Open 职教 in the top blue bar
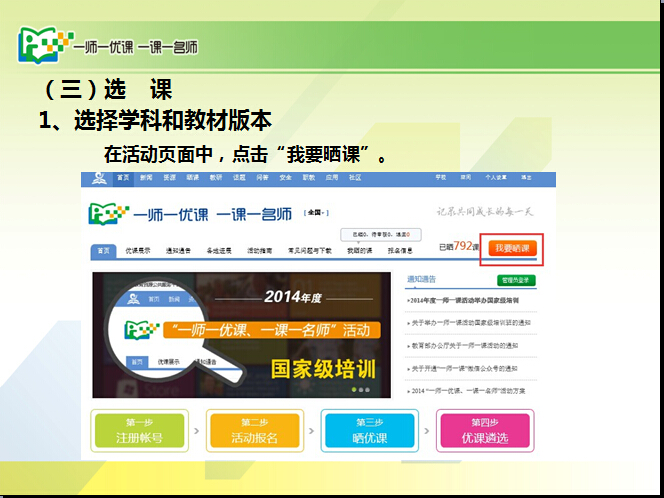The image size is (664, 498). coord(309,178)
